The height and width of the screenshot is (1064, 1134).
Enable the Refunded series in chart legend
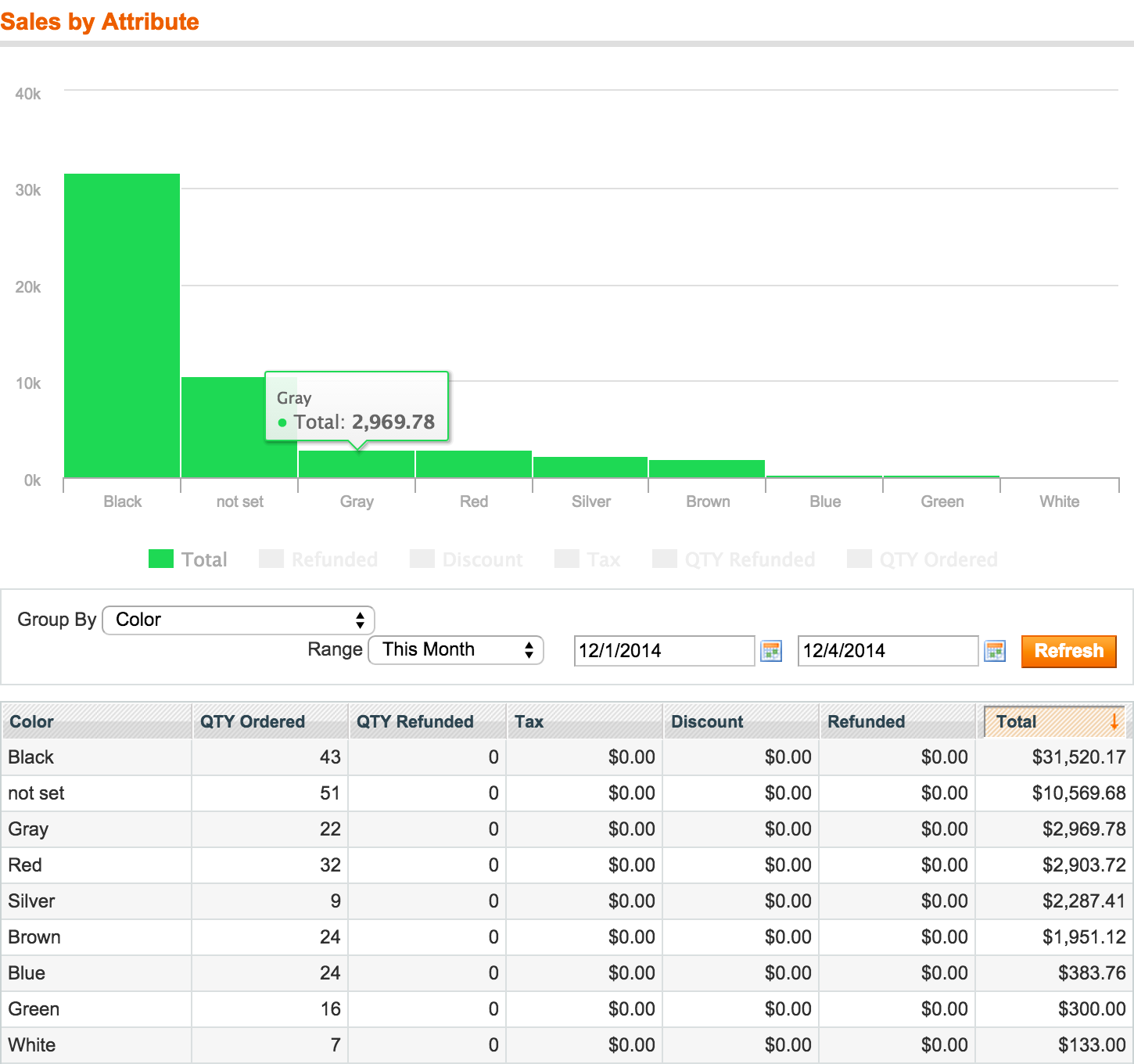[318, 559]
